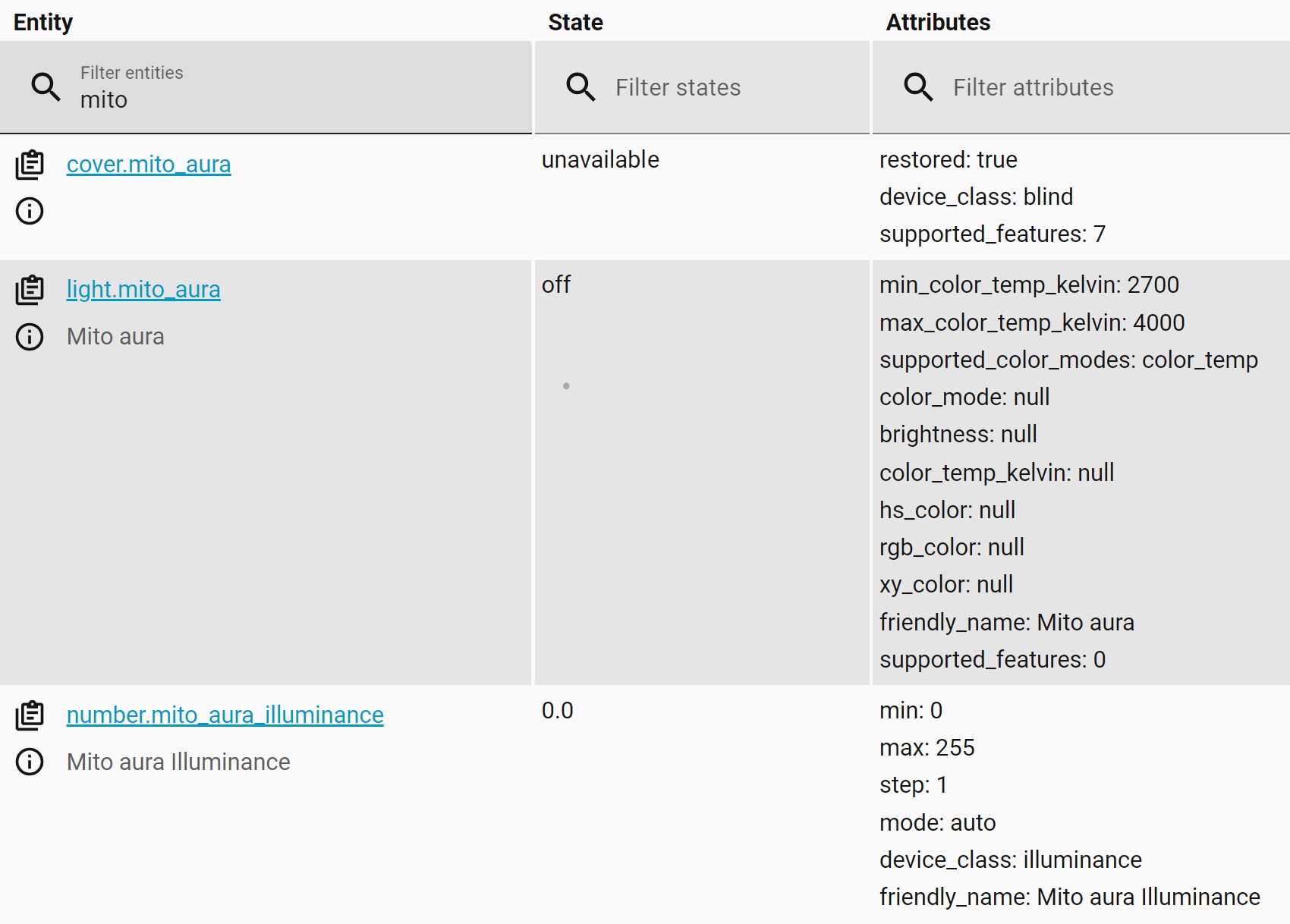
Task: Copy the cover.mito_aura entity ID to clipboard
Action: pos(30,165)
